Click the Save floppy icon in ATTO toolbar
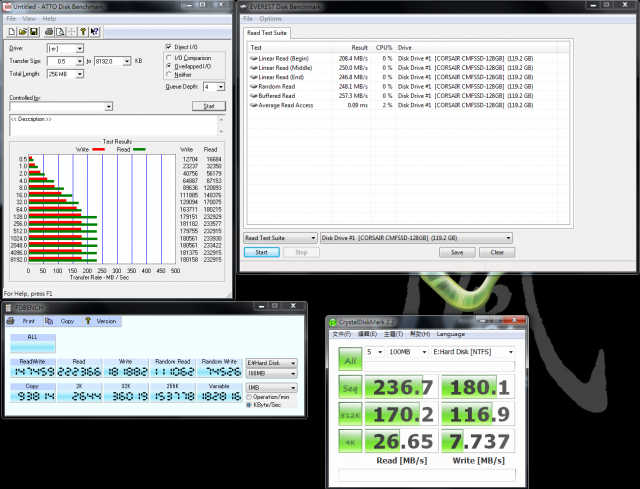 (34, 31)
